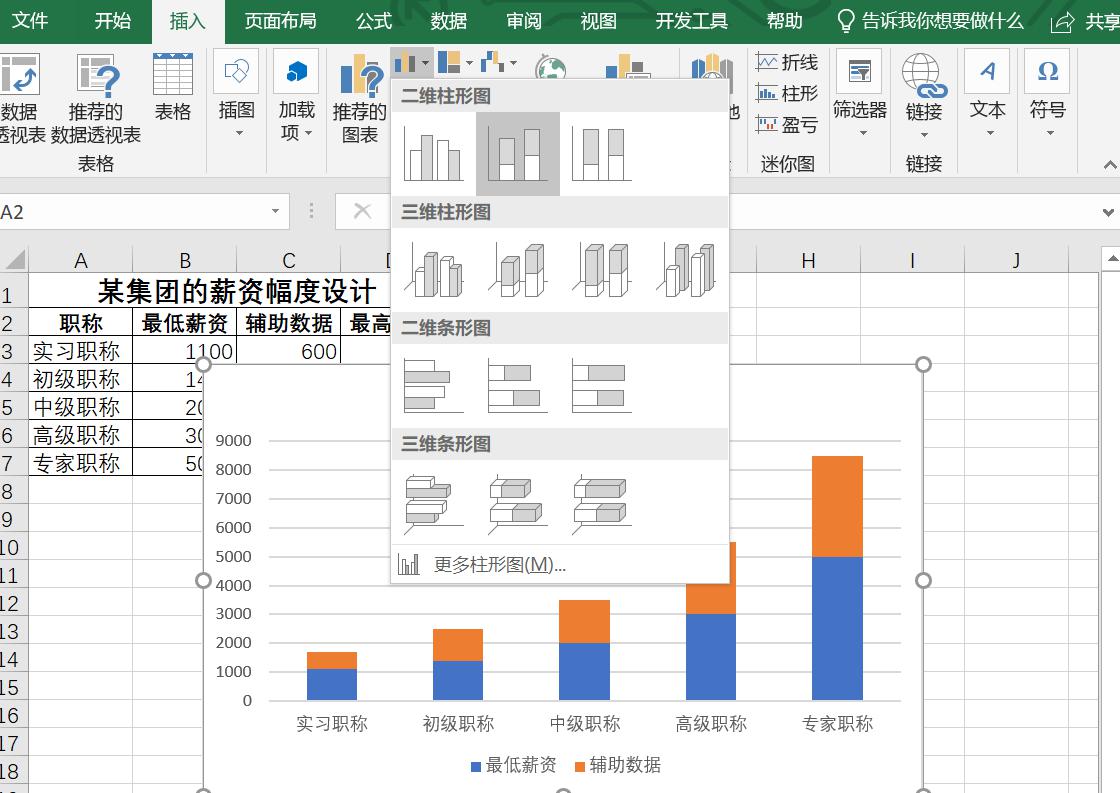Click the 最低薪资 legend entry
Image resolution: width=1120 pixels, height=793 pixels.
[514, 765]
